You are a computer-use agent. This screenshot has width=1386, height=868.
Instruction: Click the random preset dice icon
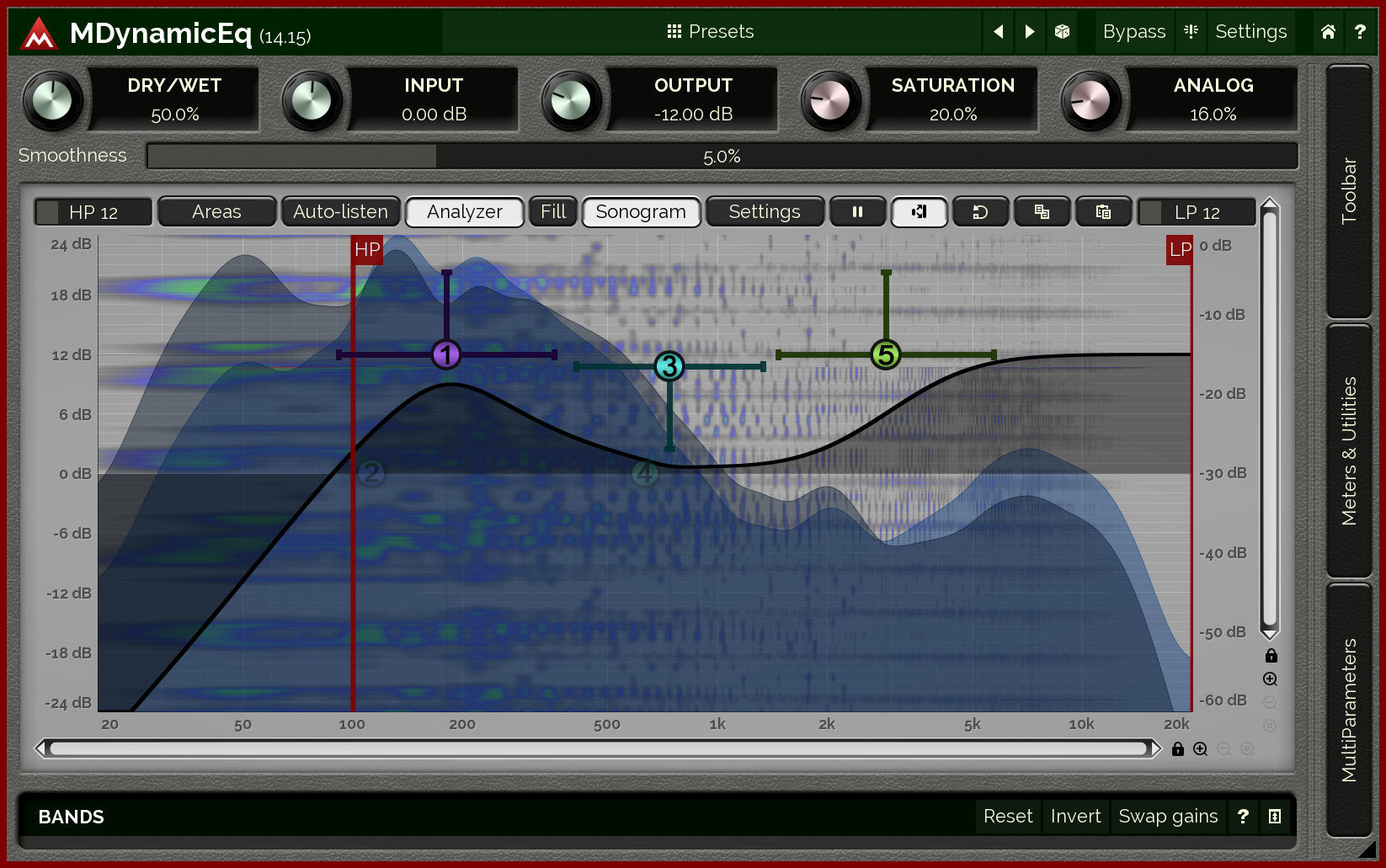tap(1062, 32)
